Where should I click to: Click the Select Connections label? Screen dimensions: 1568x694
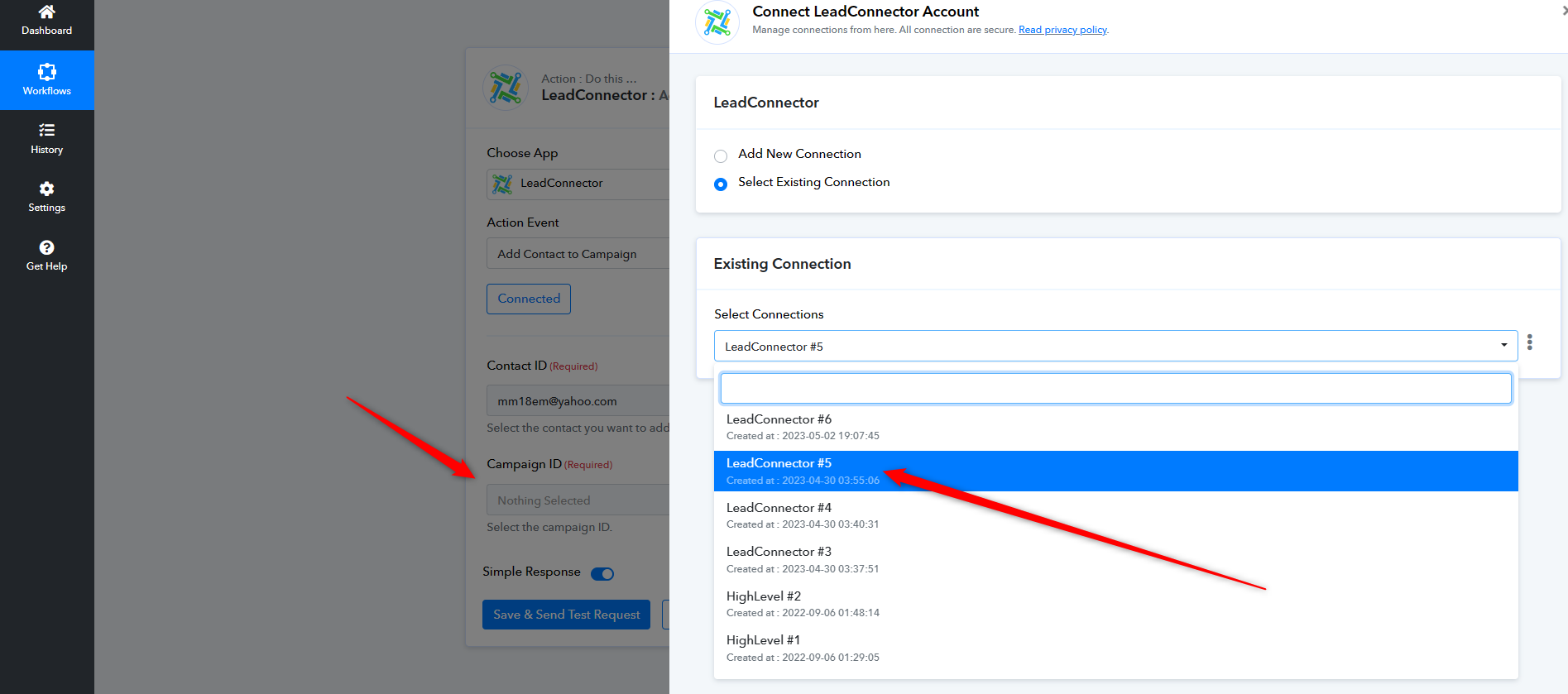pyautogui.click(x=769, y=314)
